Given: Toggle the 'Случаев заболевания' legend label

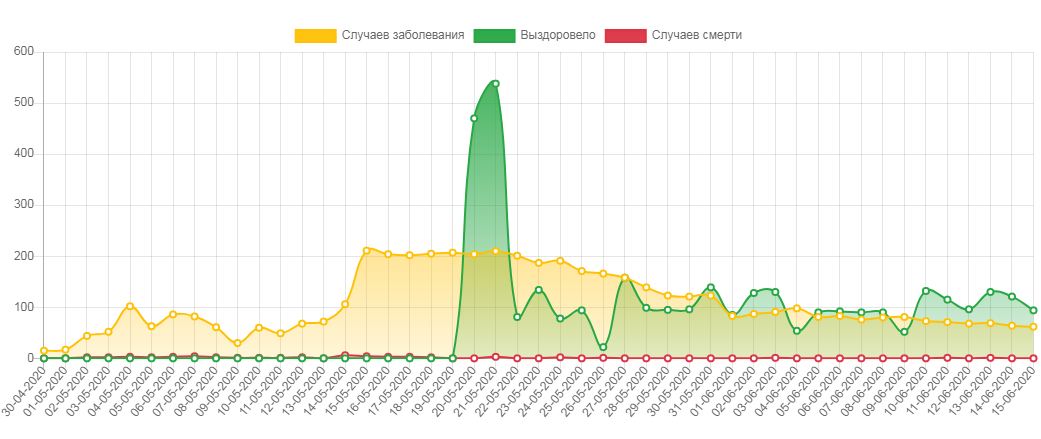Looking at the screenshot, I should coord(402,35).
